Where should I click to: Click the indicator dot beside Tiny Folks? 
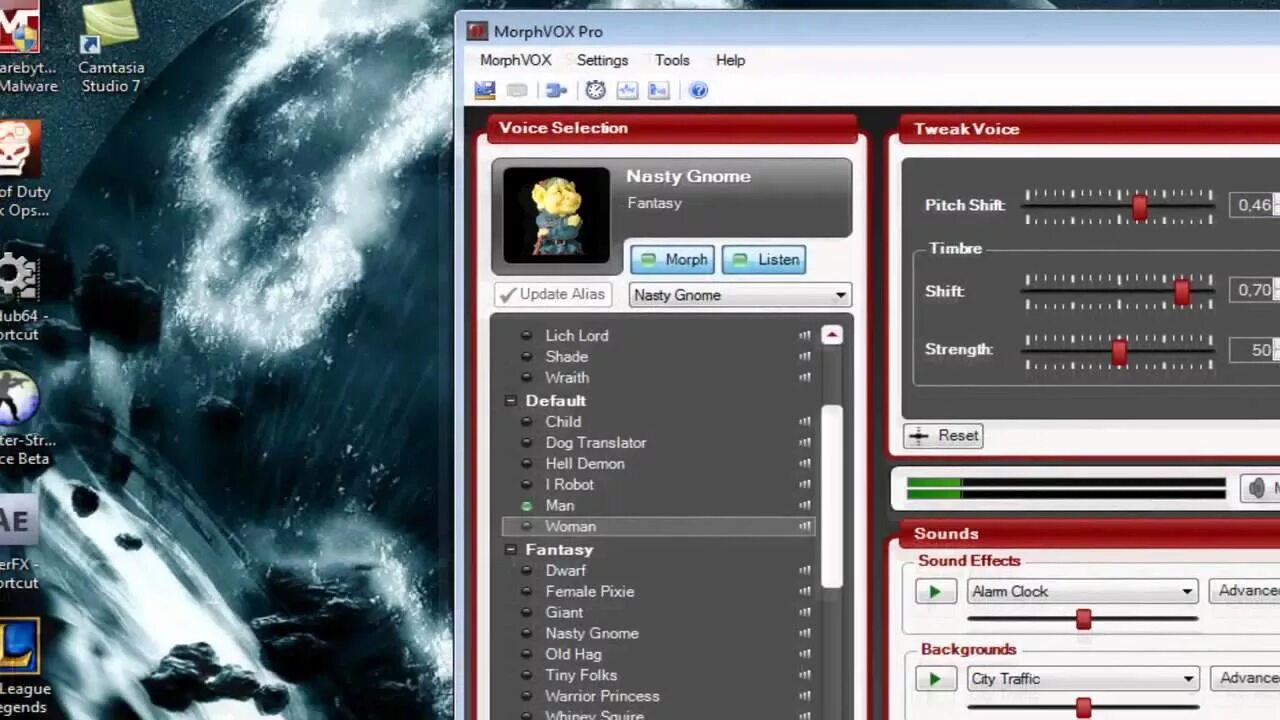coord(527,676)
